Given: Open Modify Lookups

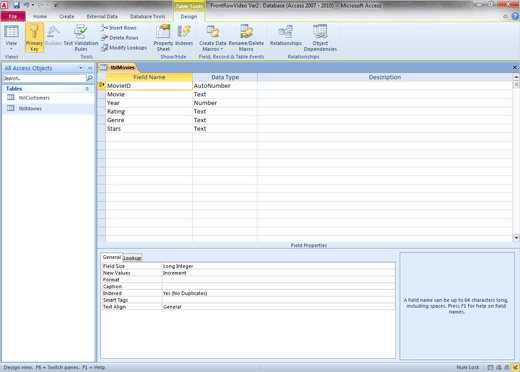Looking at the screenshot, I should tap(124, 48).
